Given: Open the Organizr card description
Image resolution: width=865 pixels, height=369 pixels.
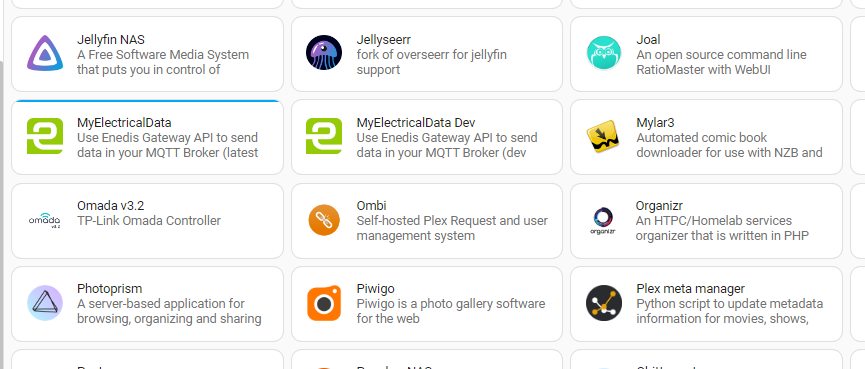Looking at the screenshot, I should coord(722,228).
